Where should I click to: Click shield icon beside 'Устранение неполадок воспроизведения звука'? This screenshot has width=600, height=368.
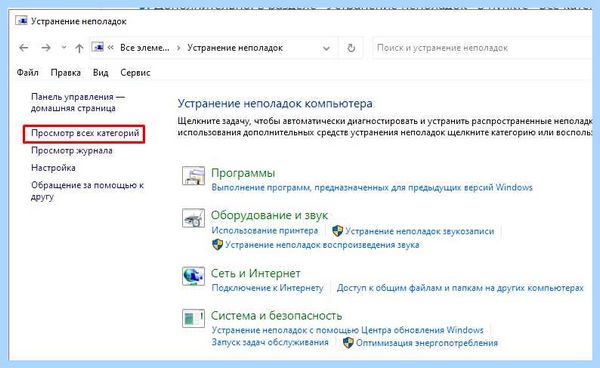(x=217, y=244)
